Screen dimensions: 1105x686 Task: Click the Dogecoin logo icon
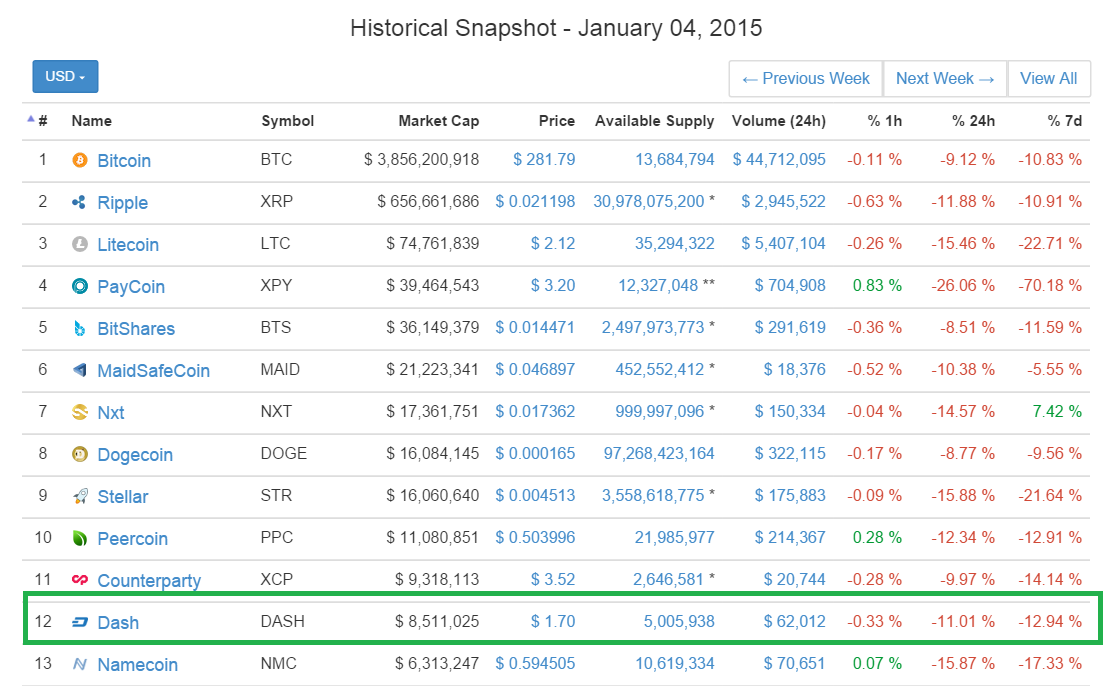coord(80,454)
